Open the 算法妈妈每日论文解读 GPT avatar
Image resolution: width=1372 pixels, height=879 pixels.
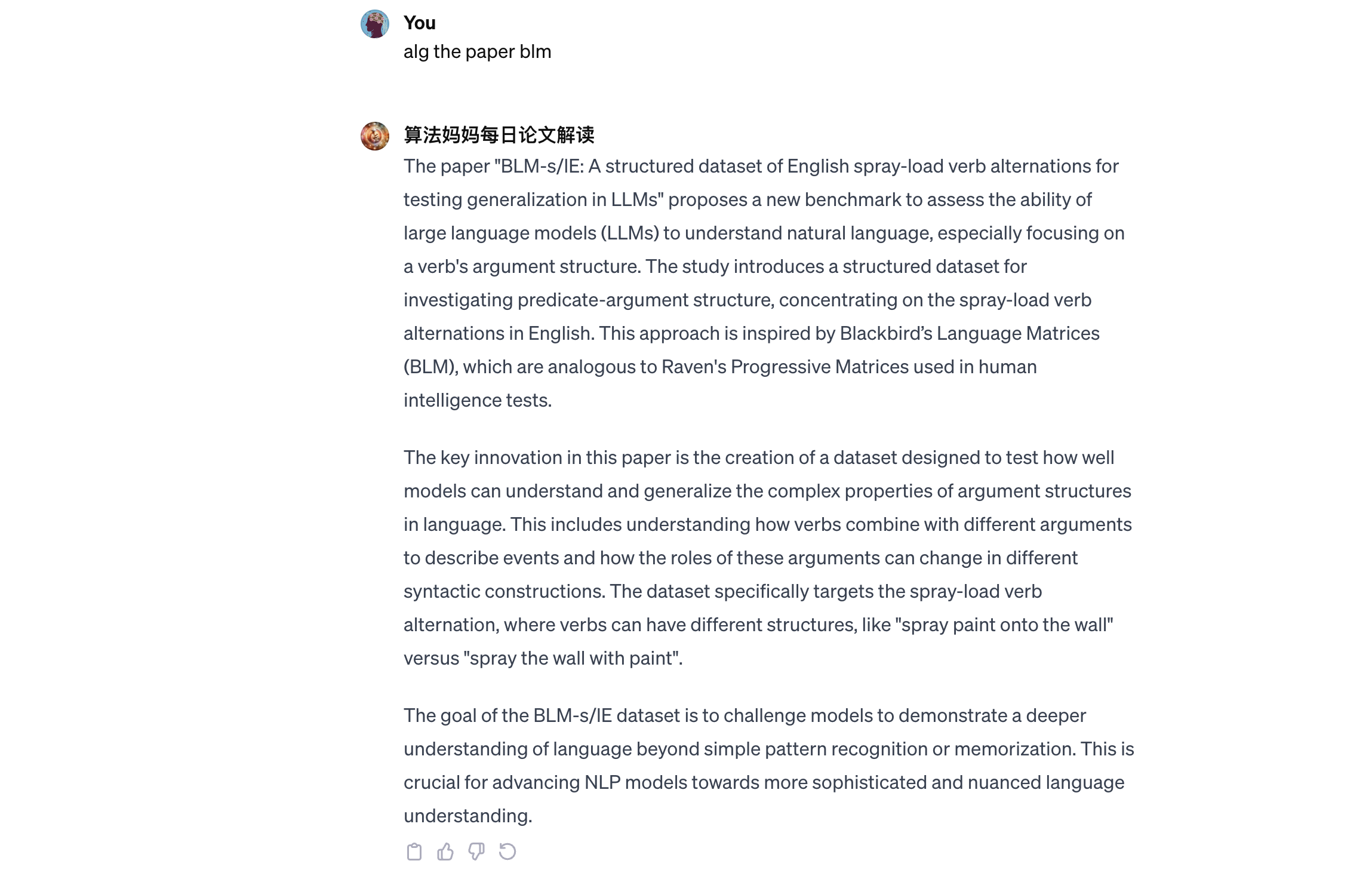tap(375, 136)
